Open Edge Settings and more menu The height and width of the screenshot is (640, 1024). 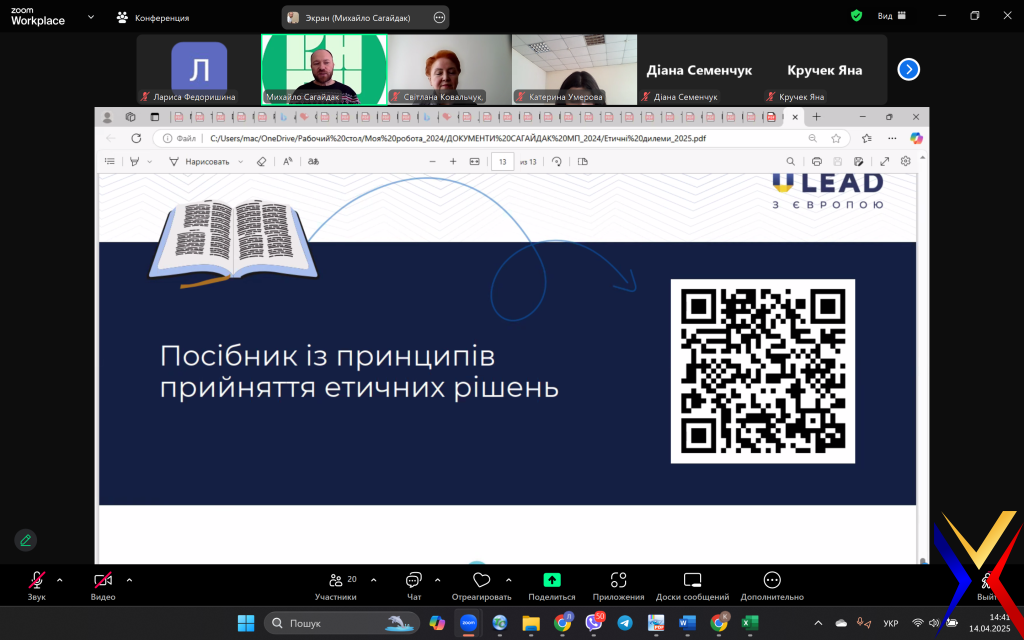click(x=891, y=138)
